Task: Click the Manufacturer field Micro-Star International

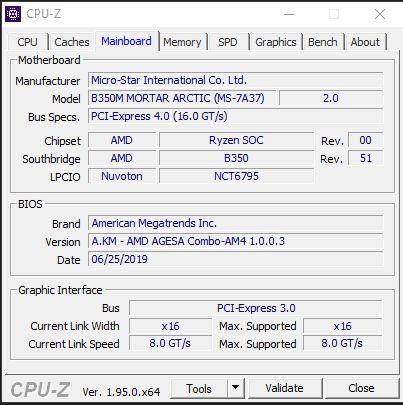Action: point(236,80)
